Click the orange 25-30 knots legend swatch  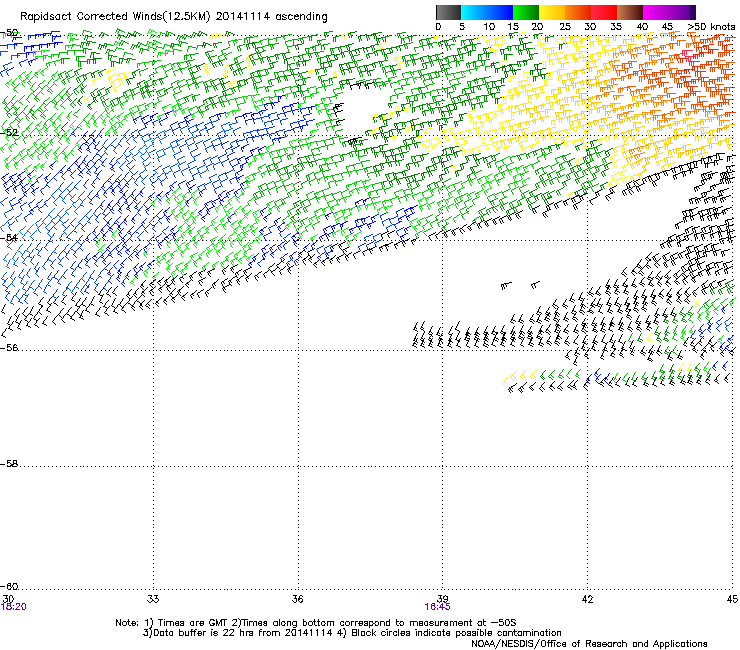(578, 12)
